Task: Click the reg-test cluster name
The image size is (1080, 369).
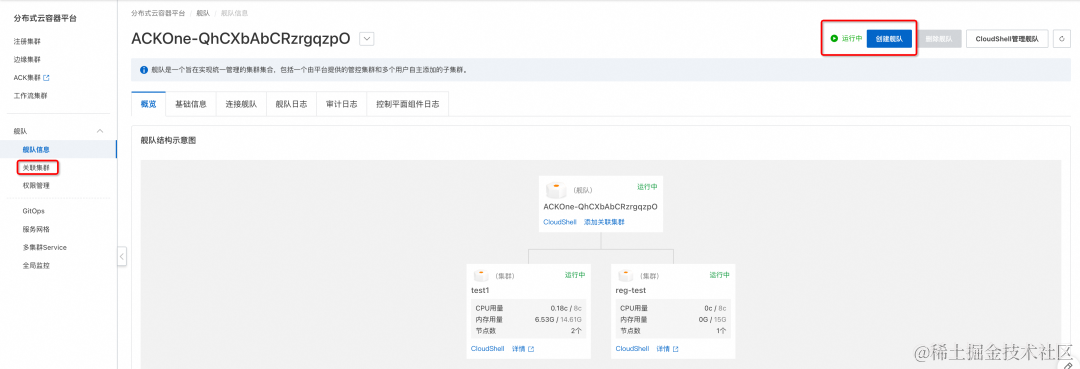Action: click(x=630, y=291)
